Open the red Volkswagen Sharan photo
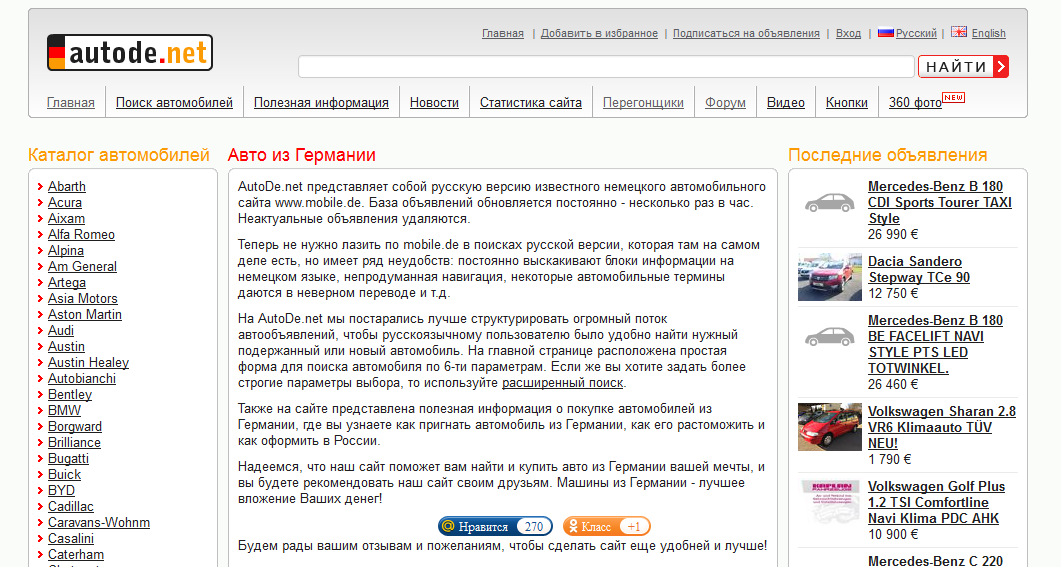This screenshot has height=567, width=1061. point(830,427)
